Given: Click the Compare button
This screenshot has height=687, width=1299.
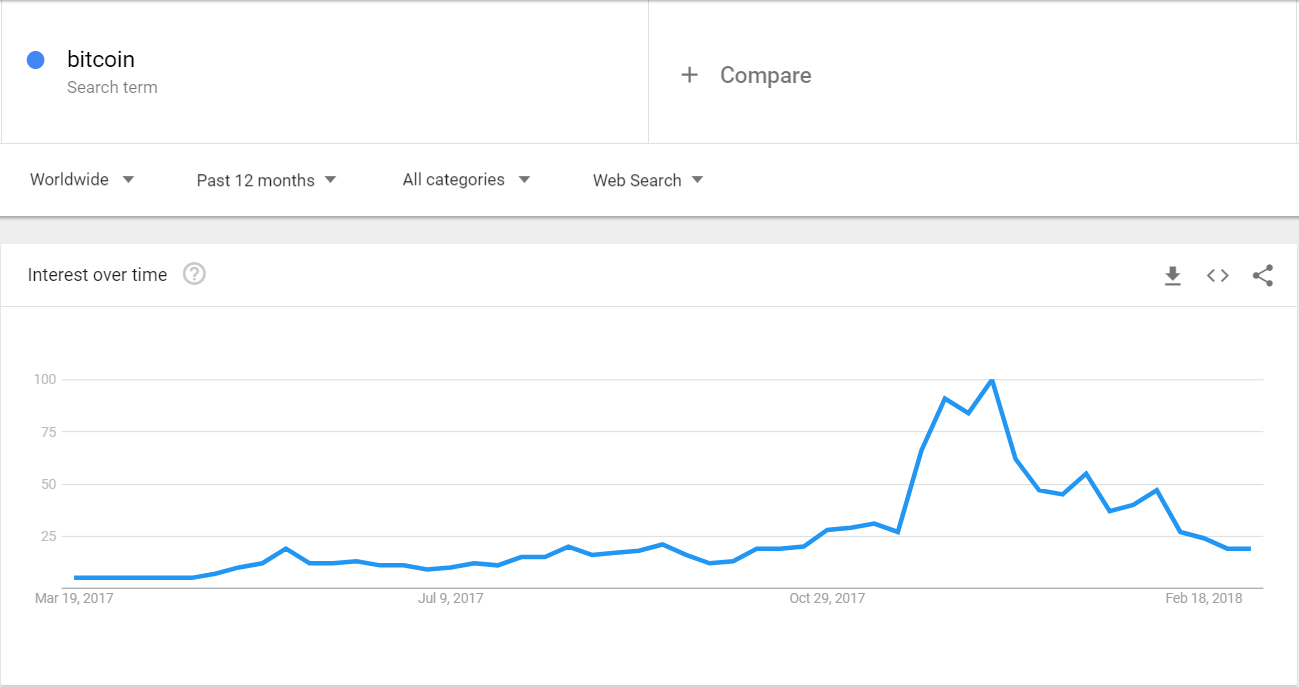Looking at the screenshot, I should 765,75.
